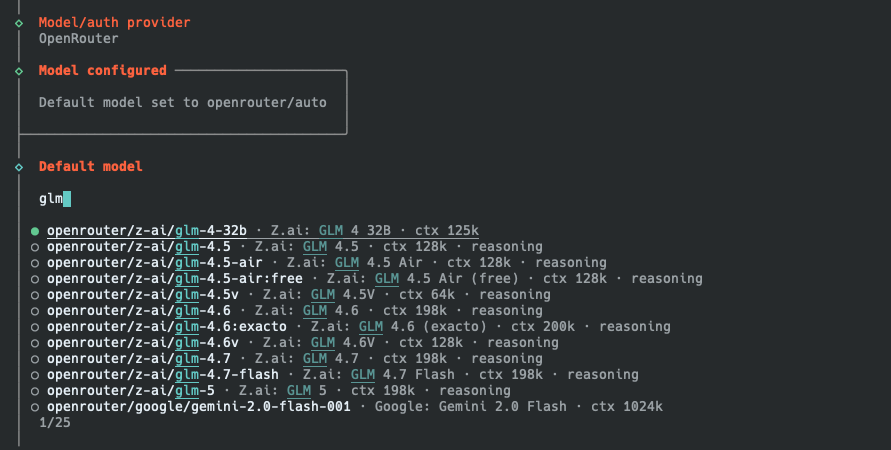This screenshot has width=891, height=450.
Task: Click the "1/25" results counter
Action: 55,423
